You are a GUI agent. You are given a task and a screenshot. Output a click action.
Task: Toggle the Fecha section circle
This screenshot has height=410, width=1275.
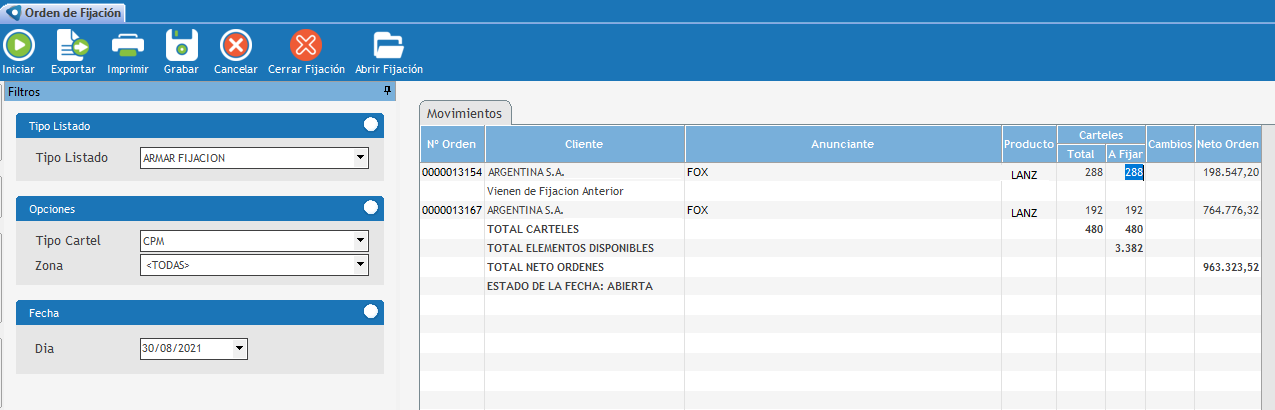pyautogui.click(x=370, y=311)
